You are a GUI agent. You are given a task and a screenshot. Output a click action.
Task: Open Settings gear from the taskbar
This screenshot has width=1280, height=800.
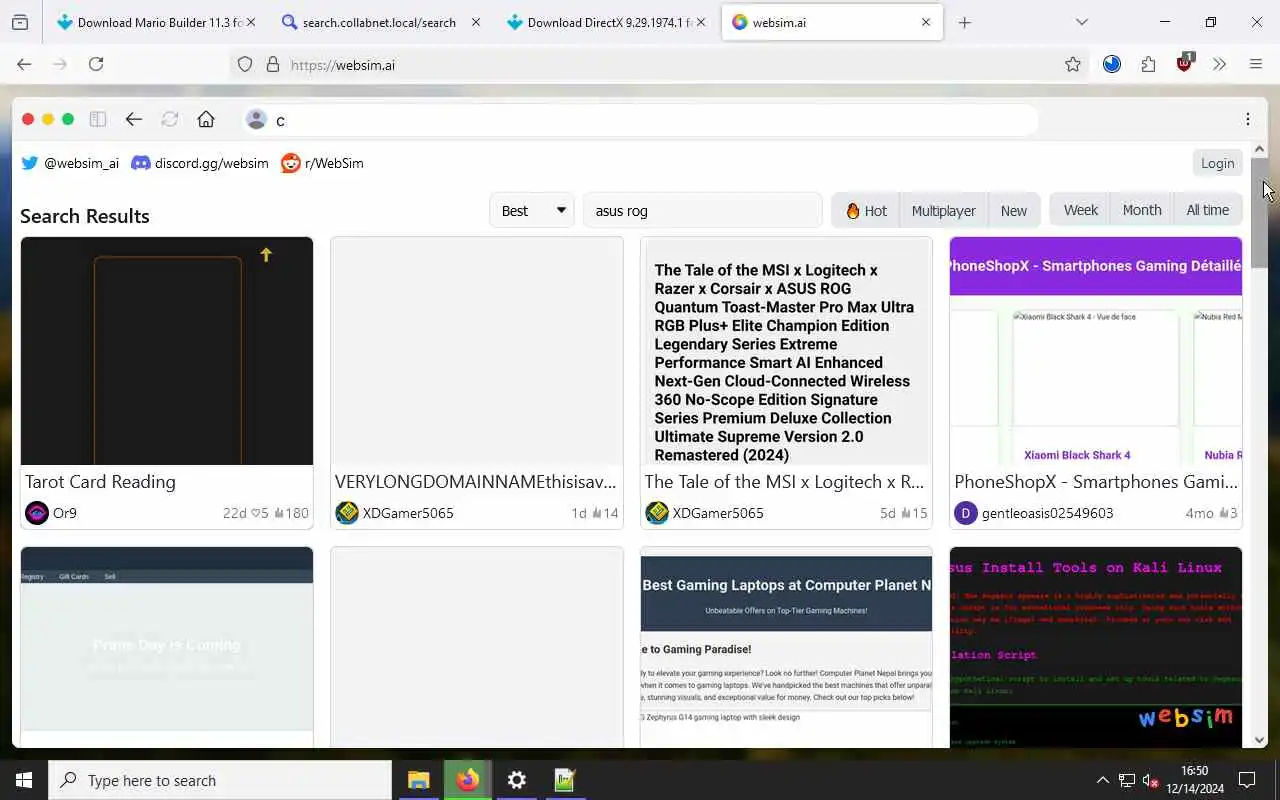click(x=516, y=780)
